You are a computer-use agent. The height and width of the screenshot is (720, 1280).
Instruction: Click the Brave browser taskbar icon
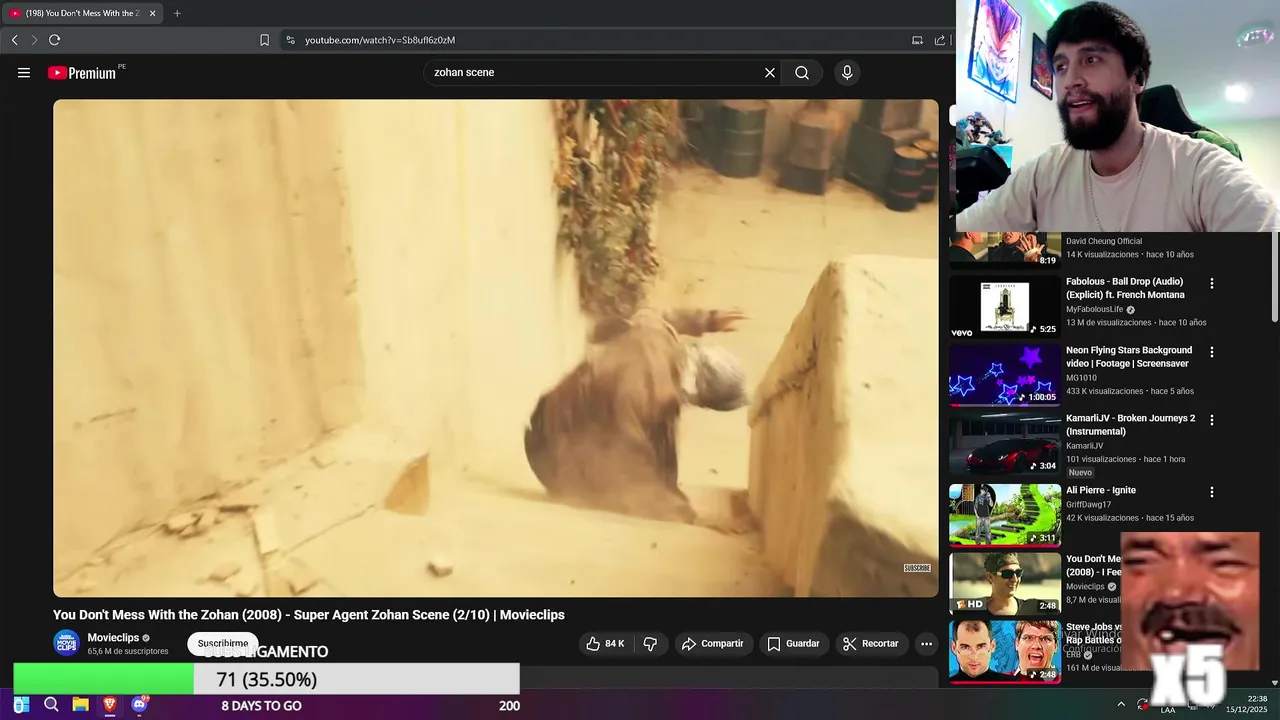pyautogui.click(x=110, y=705)
